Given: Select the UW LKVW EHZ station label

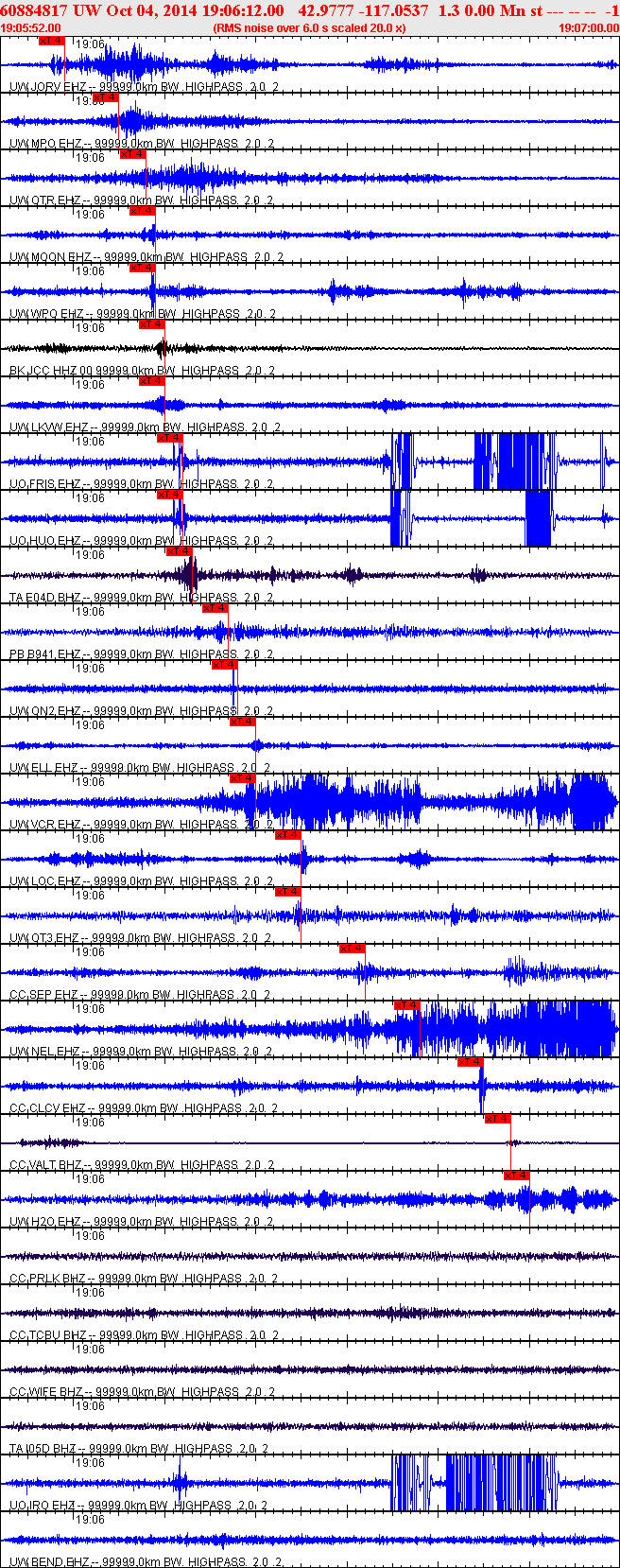Looking at the screenshot, I should tap(146, 427).
